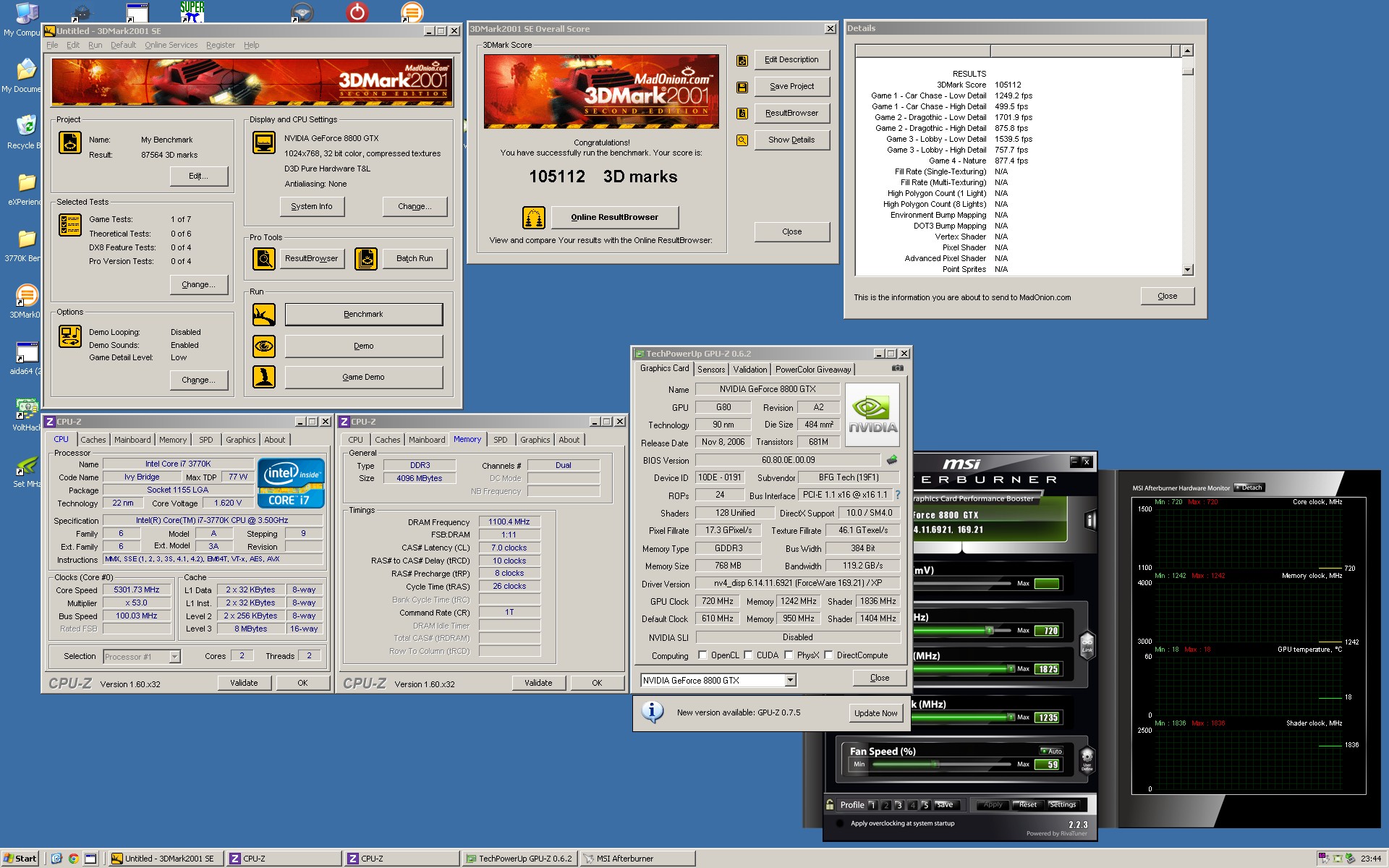Image resolution: width=1389 pixels, height=868 pixels.
Task: Click Change in the Selected Tests section
Action: (x=198, y=284)
